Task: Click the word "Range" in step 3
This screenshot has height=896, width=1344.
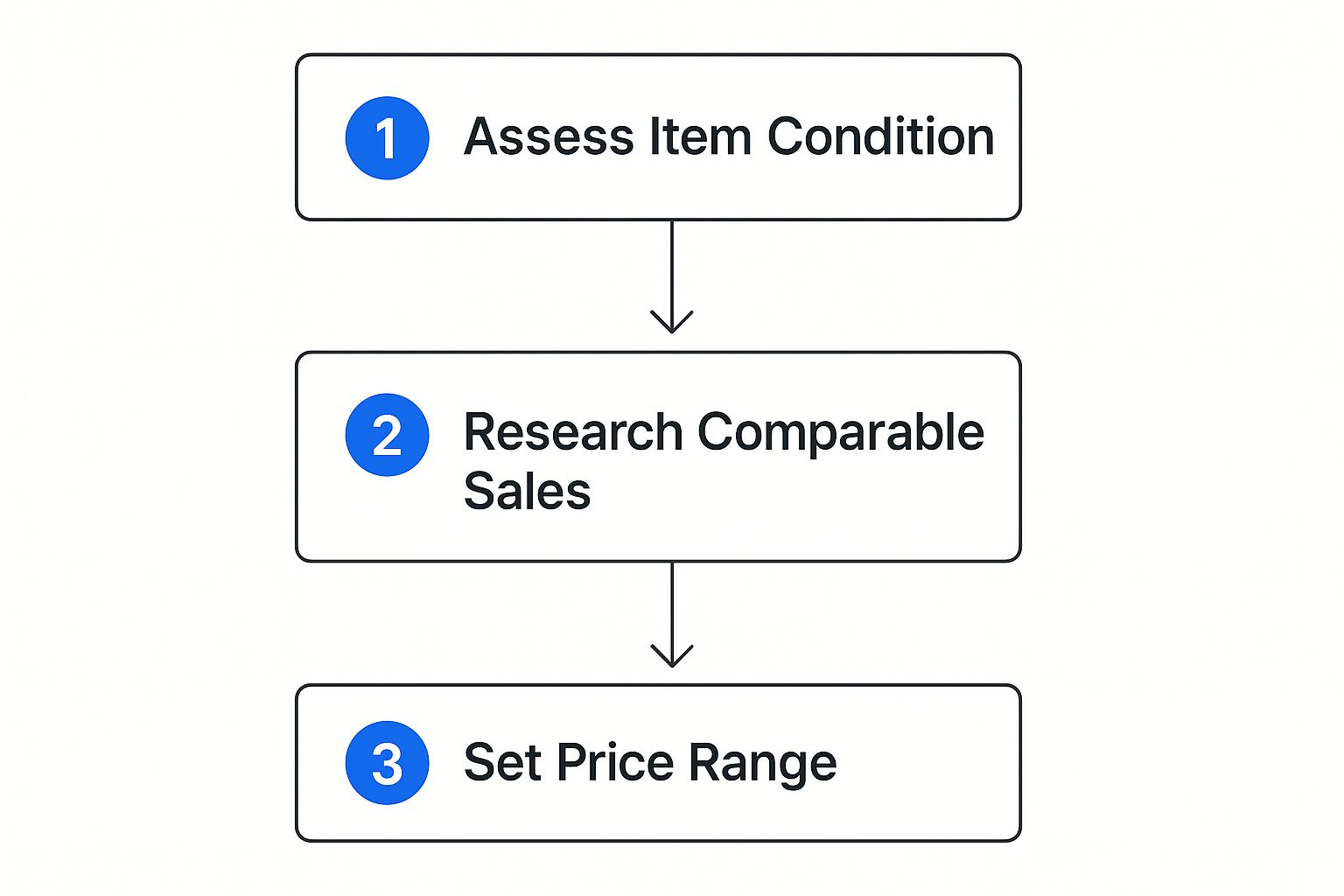Action: coord(763,764)
